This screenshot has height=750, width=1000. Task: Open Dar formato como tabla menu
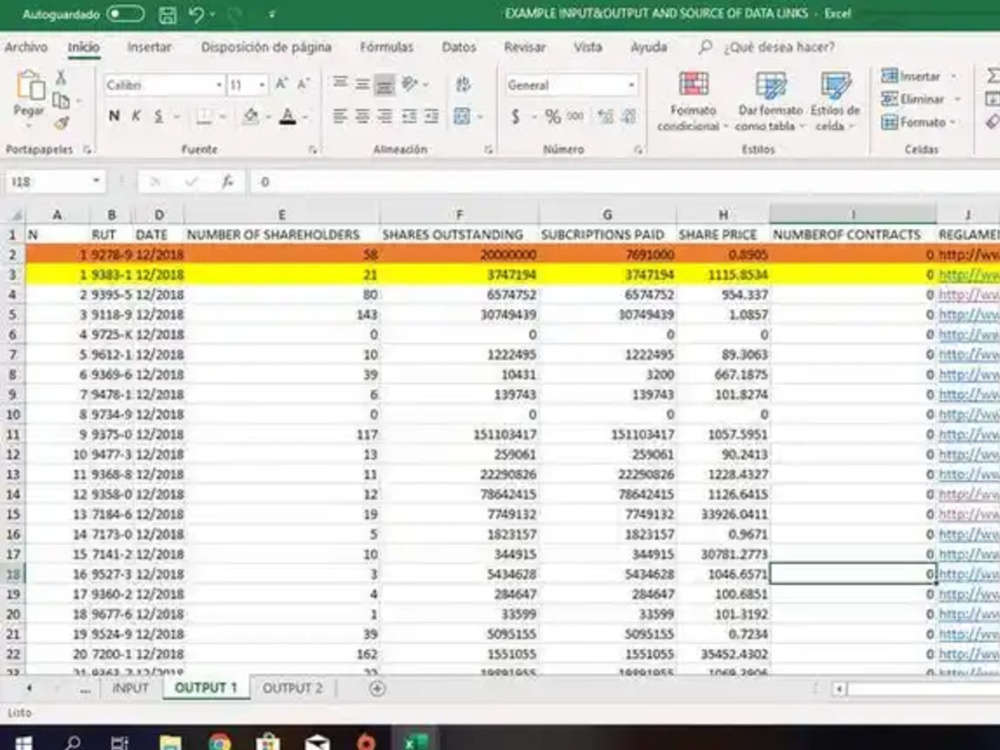(x=770, y=101)
